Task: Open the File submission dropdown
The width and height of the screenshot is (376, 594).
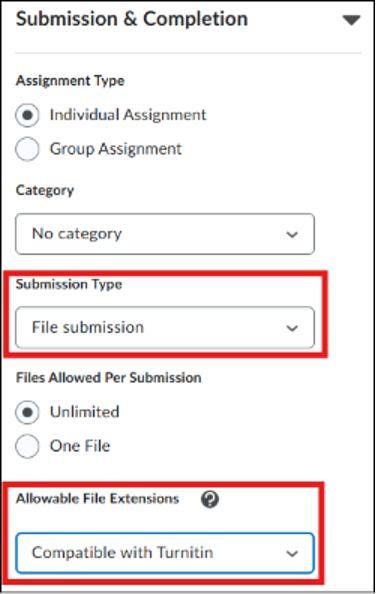Action: [x=165, y=328]
